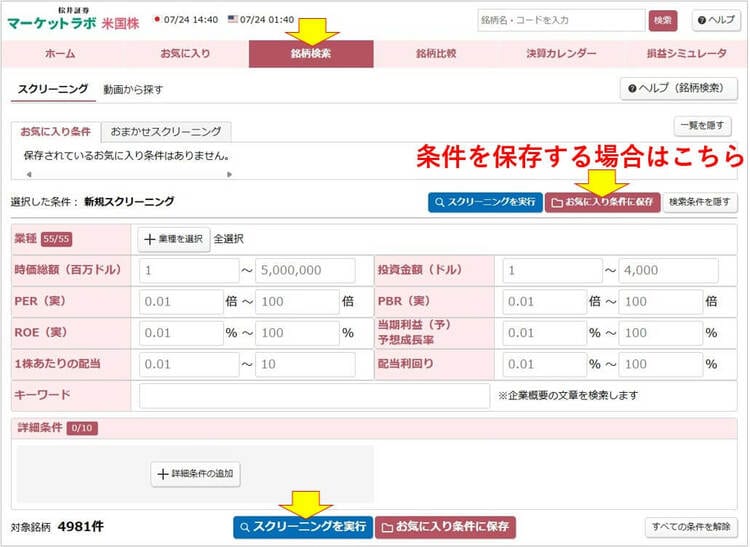
Task: Click the 対象銘柄 4981件 count
Action: (57, 527)
